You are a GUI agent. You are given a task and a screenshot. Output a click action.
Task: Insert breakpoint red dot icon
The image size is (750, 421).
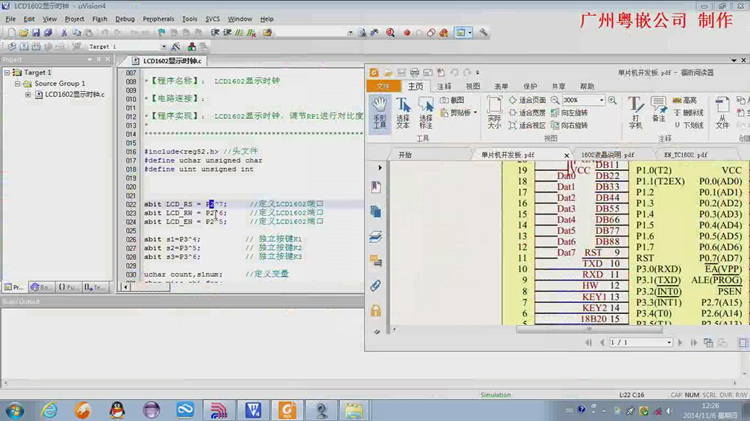[407, 33]
